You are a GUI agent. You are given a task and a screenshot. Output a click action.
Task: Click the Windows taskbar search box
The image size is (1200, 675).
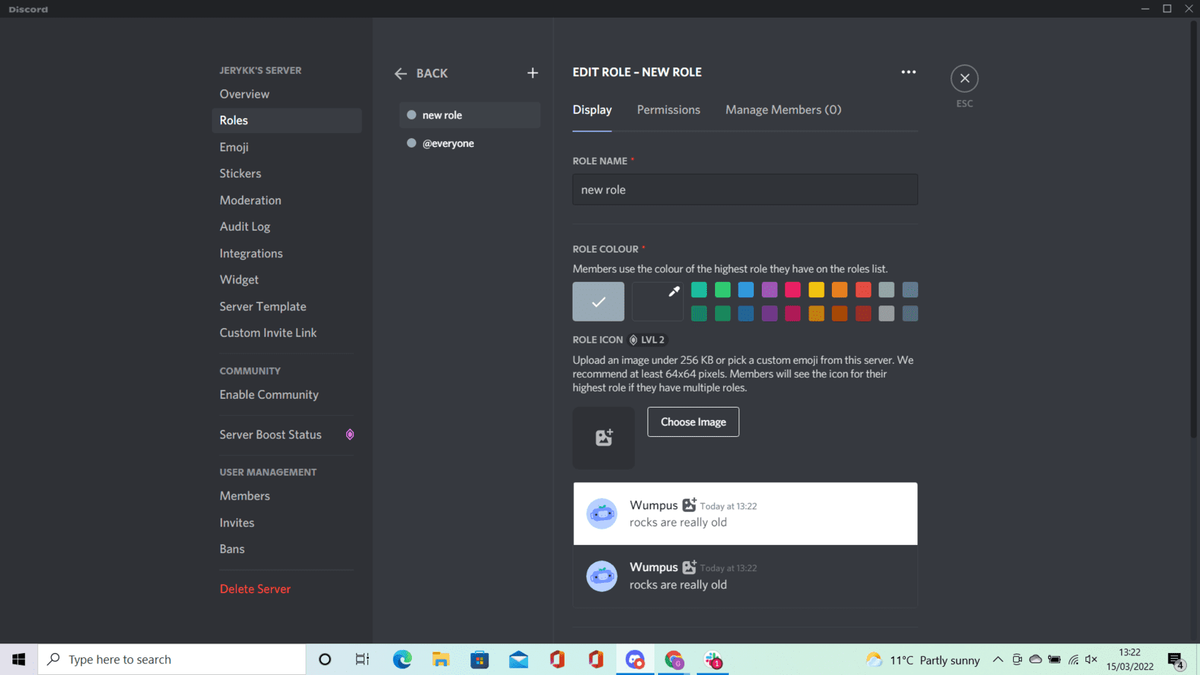coord(171,659)
